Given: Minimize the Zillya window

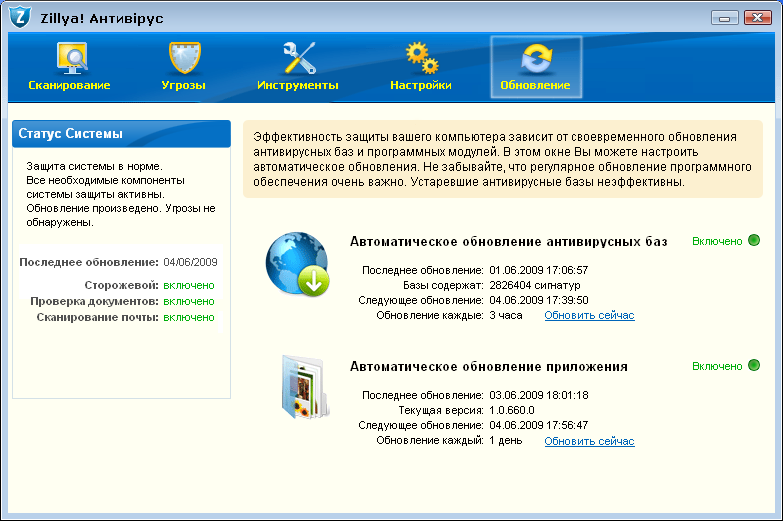Looking at the screenshot, I should point(725,18).
